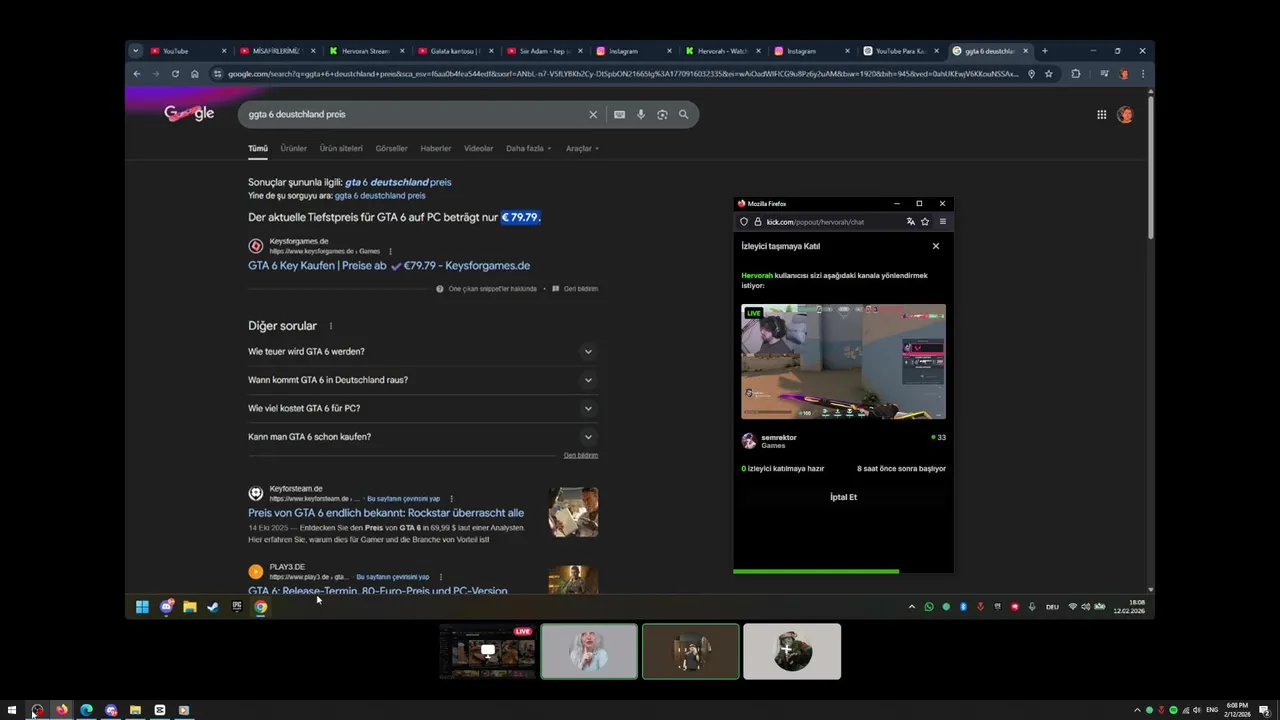
Task: Click the green countdown progress bar
Action: pyautogui.click(x=816, y=571)
